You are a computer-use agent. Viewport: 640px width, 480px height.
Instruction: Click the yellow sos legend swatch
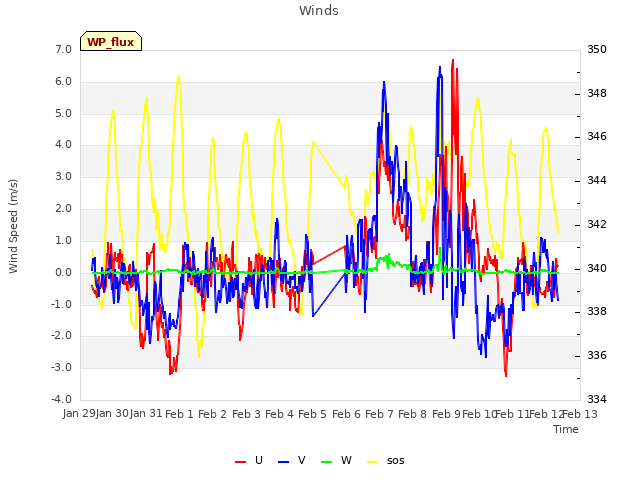[372, 462]
